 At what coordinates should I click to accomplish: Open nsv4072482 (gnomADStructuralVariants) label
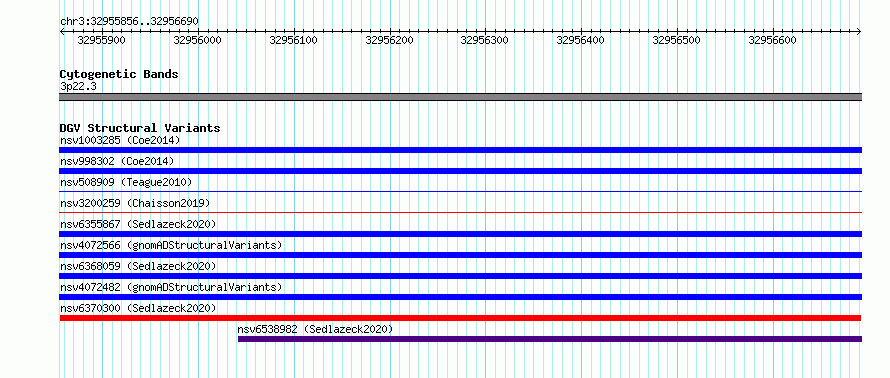(171, 287)
